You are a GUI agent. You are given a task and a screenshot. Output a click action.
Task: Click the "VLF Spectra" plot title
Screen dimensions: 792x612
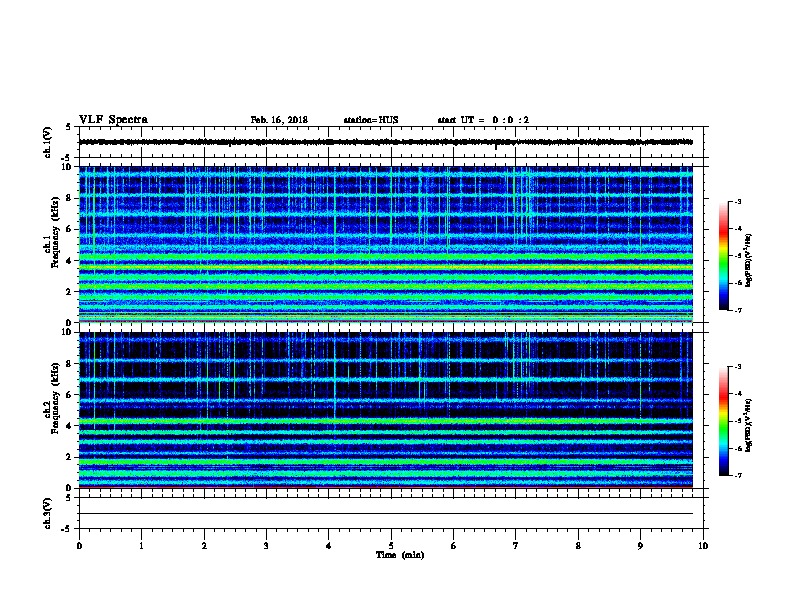pyautogui.click(x=113, y=120)
